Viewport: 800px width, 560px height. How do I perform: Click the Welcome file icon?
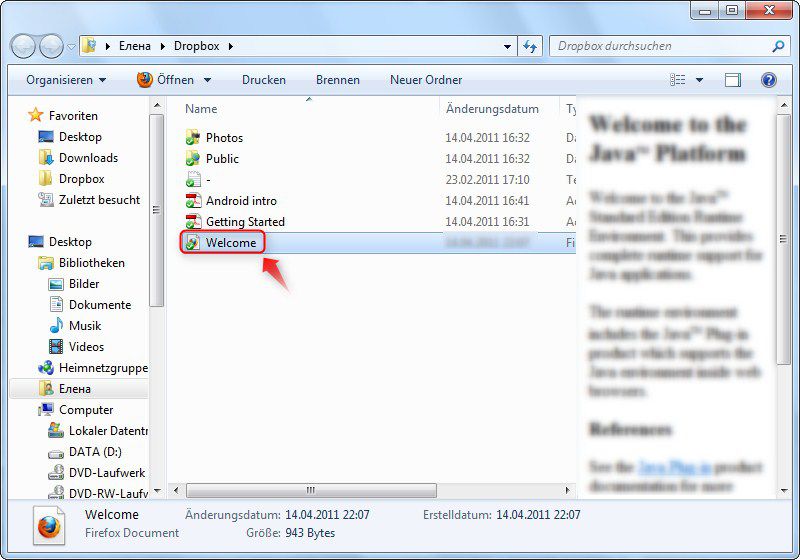click(x=193, y=243)
